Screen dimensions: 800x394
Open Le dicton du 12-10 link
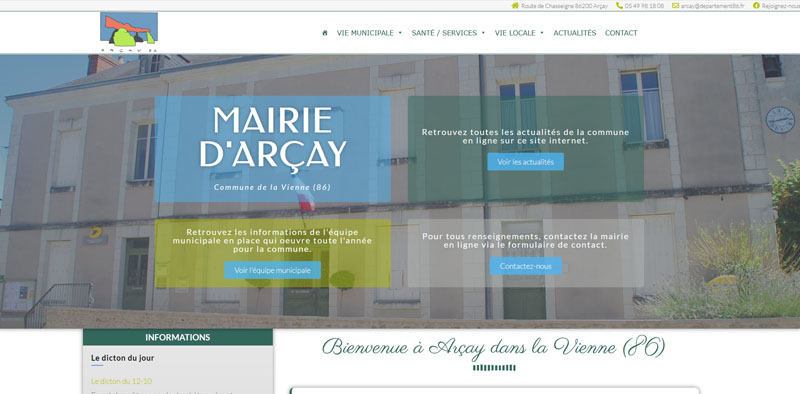click(121, 381)
